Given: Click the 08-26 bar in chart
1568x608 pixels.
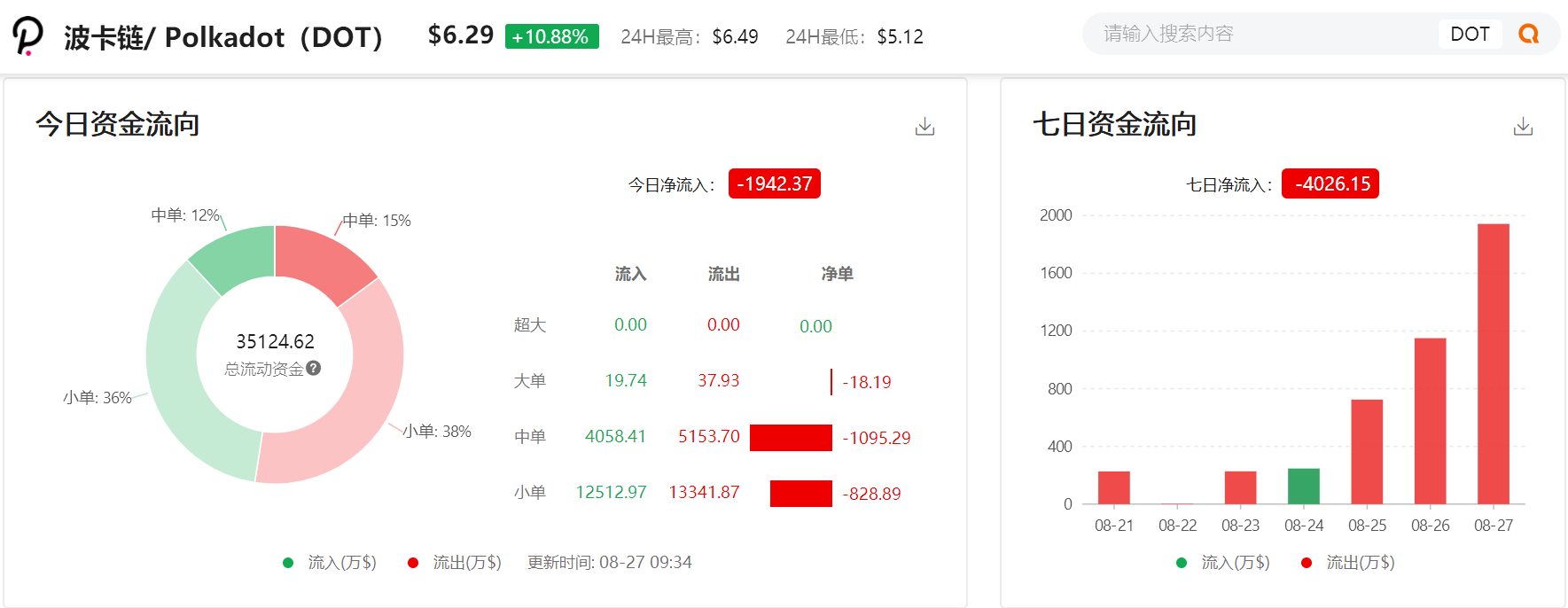Looking at the screenshot, I should coord(1430,421).
